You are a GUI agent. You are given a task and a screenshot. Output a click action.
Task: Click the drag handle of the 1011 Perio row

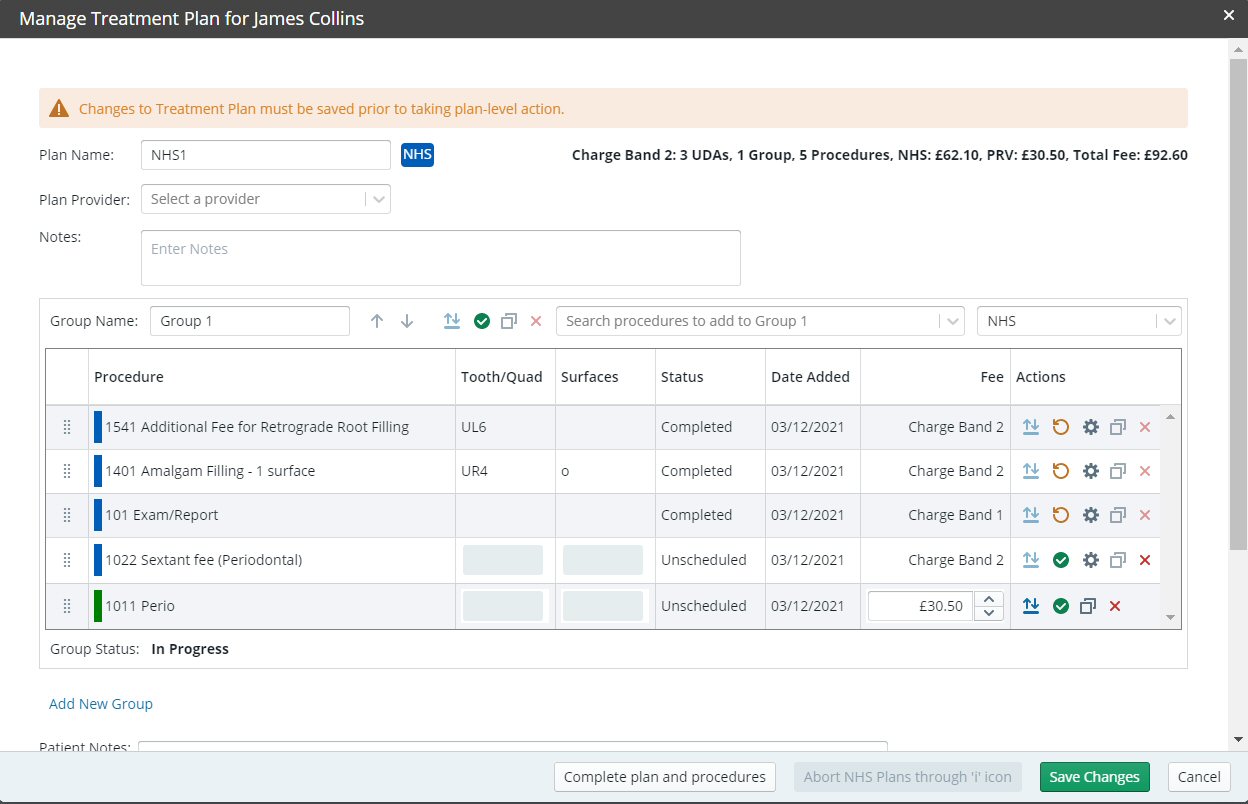[67, 606]
